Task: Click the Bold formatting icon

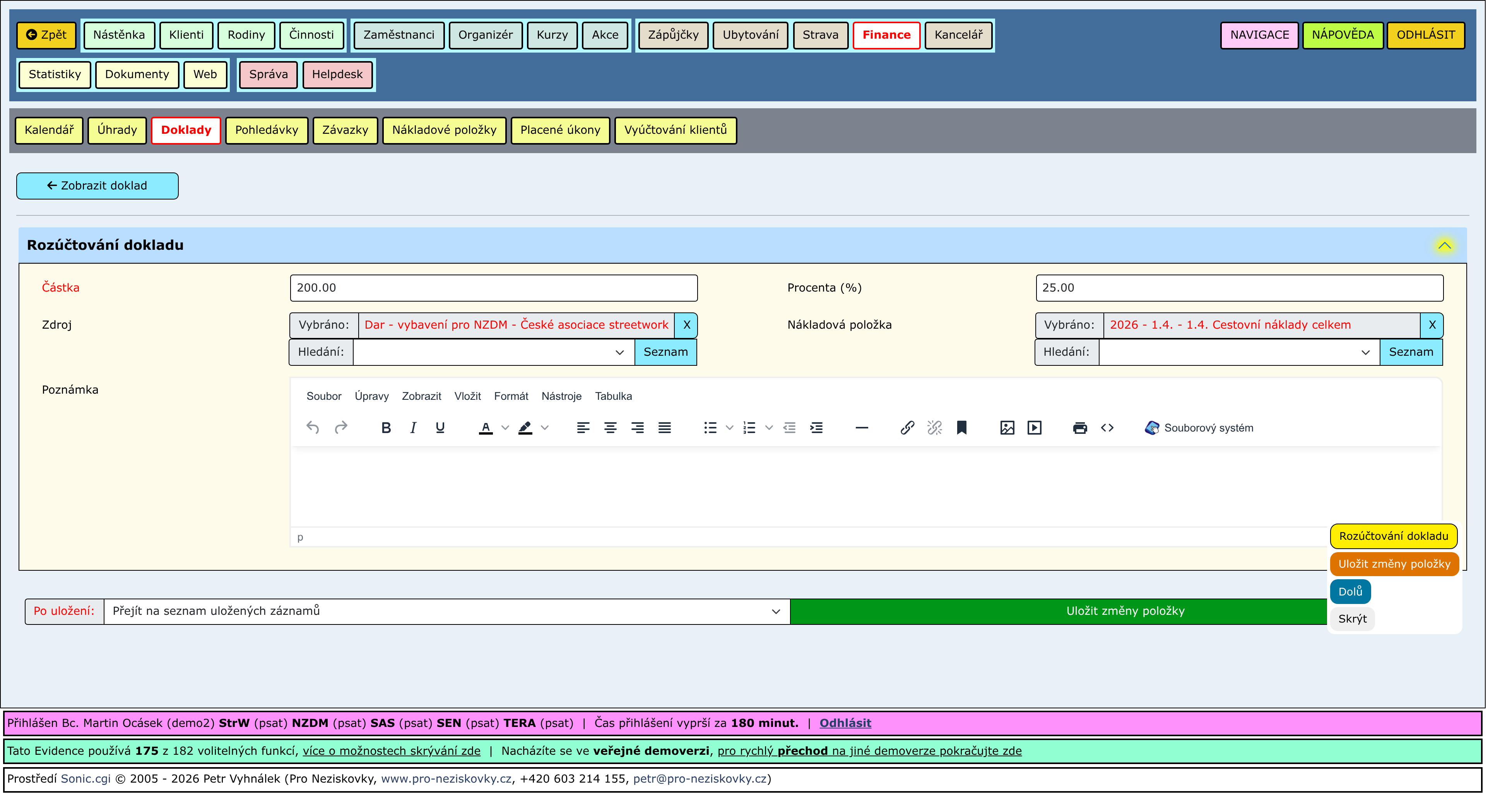Action: 386,428
